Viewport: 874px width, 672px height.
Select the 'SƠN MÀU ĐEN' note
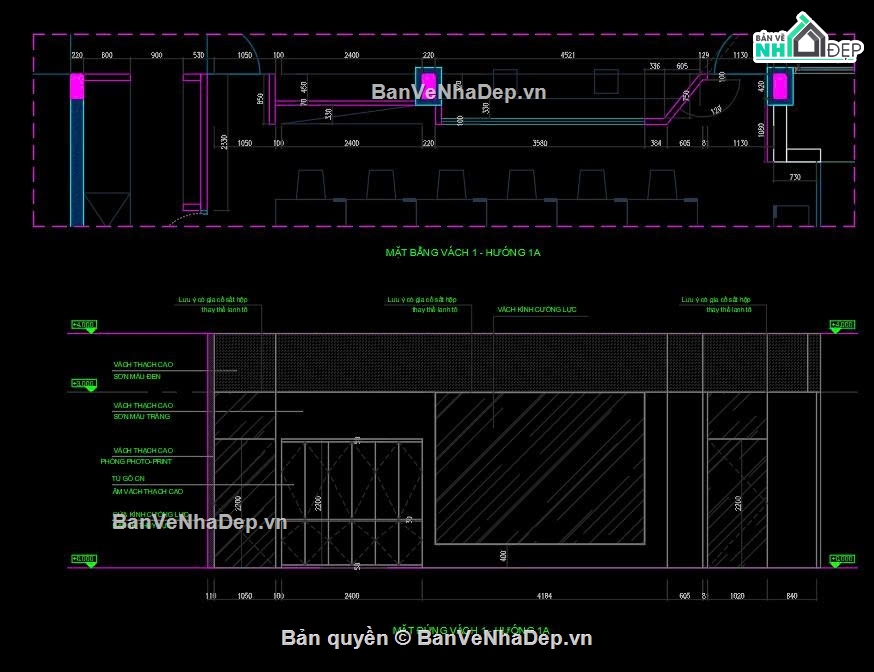tap(137, 377)
